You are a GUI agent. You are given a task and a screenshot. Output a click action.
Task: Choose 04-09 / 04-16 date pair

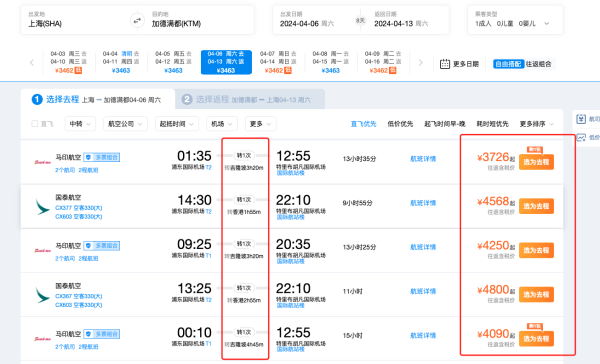tap(383, 62)
